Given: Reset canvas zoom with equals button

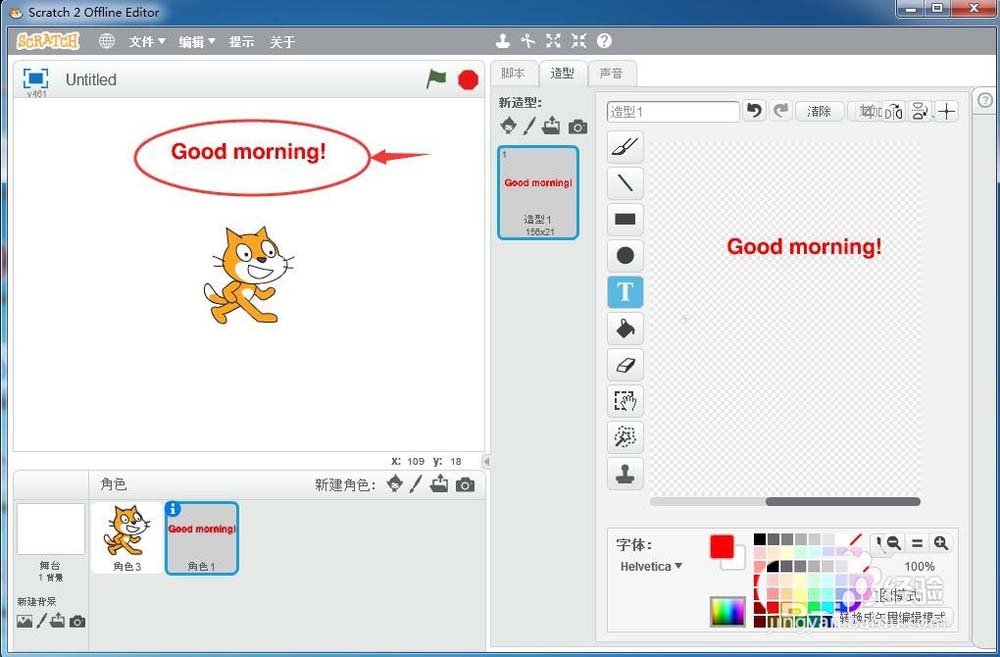Looking at the screenshot, I should (917, 543).
